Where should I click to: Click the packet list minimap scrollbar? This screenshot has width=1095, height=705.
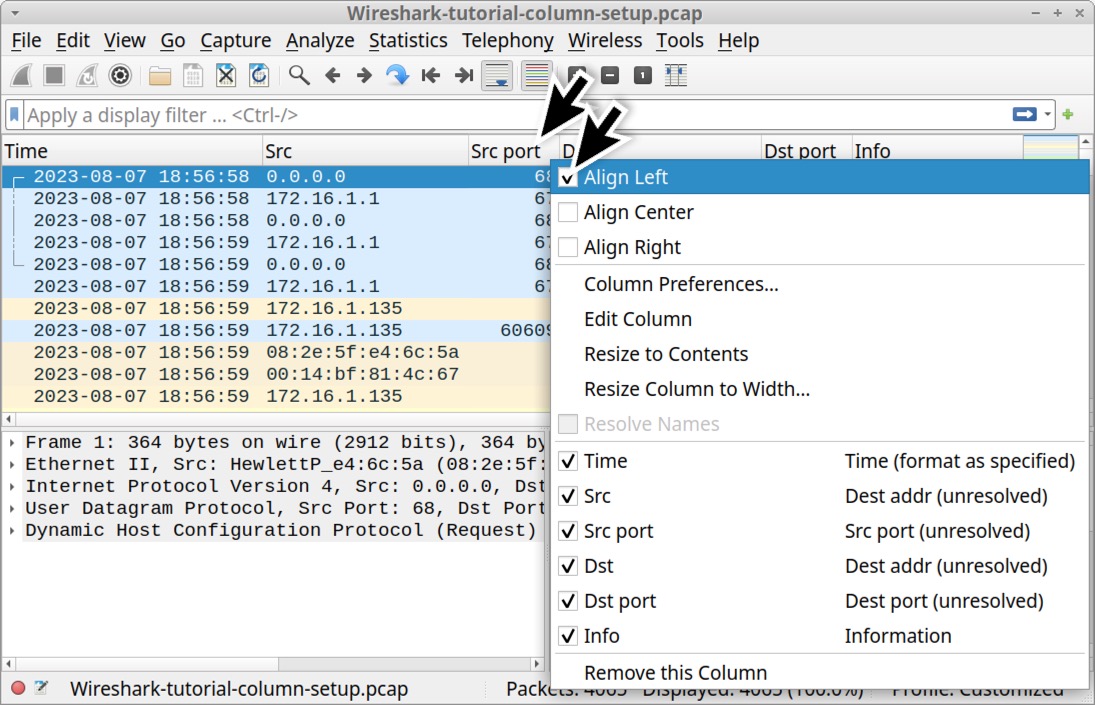[1050, 148]
